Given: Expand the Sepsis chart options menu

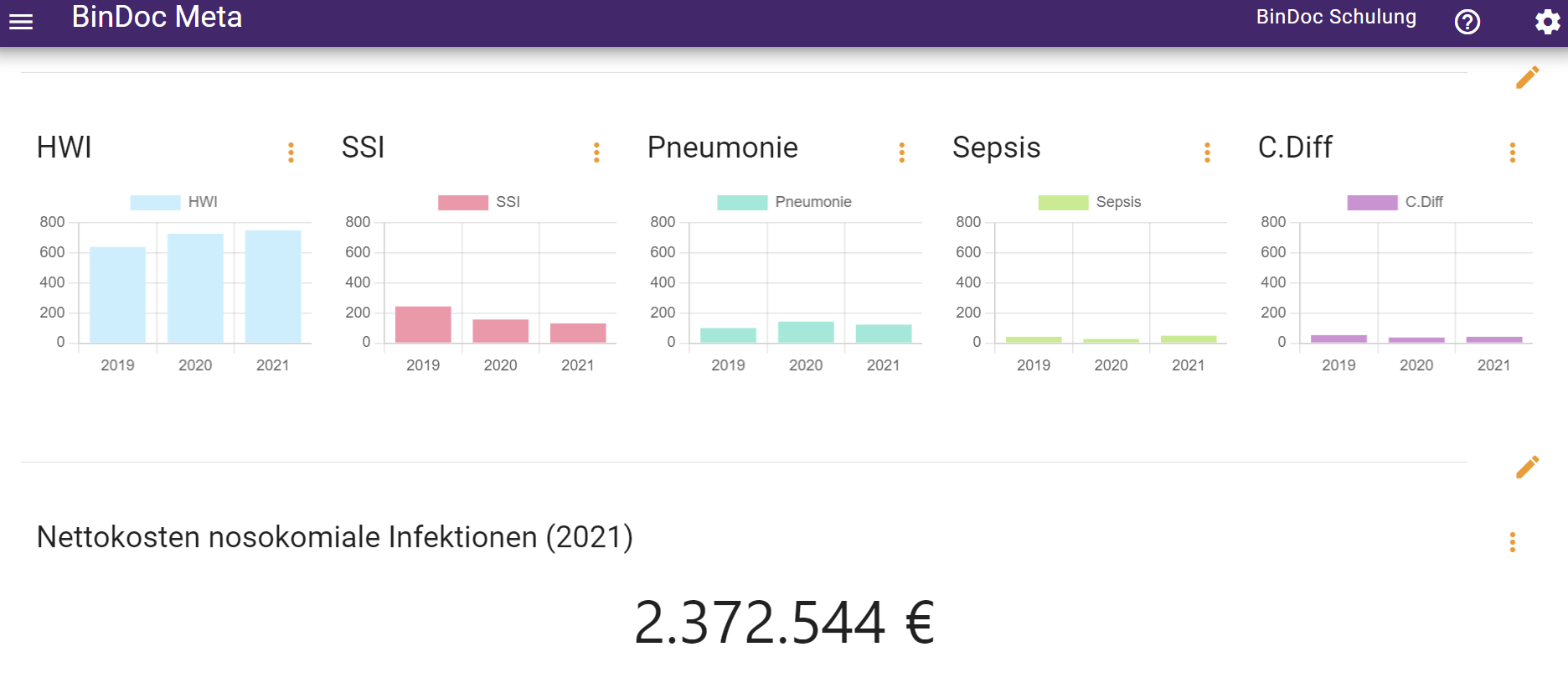Looking at the screenshot, I should click(1207, 153).
